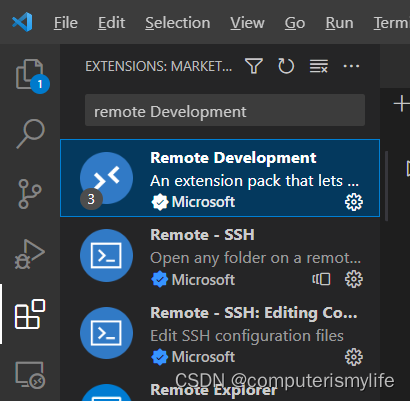
Task: Open the Run menu
Action: click(339, 23)
